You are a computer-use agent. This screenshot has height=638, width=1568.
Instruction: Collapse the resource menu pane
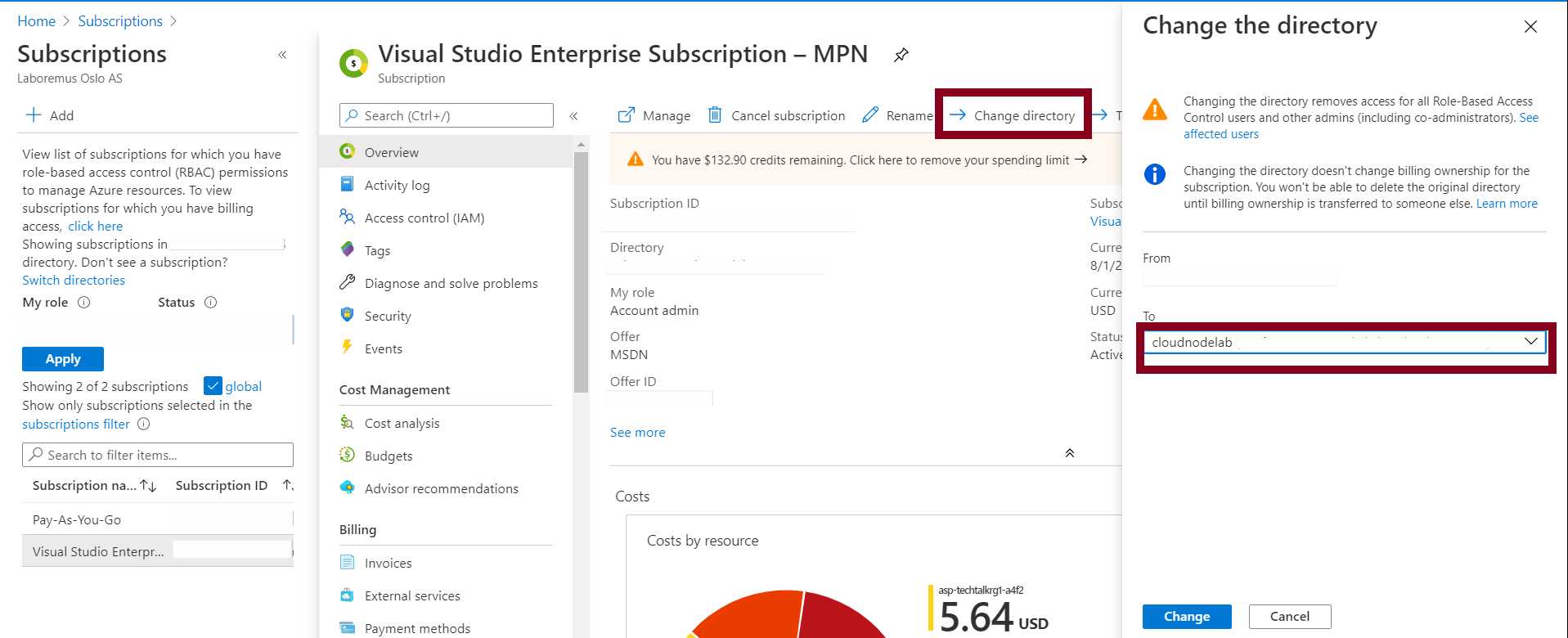pyautogui.click(x=573, y=116)
